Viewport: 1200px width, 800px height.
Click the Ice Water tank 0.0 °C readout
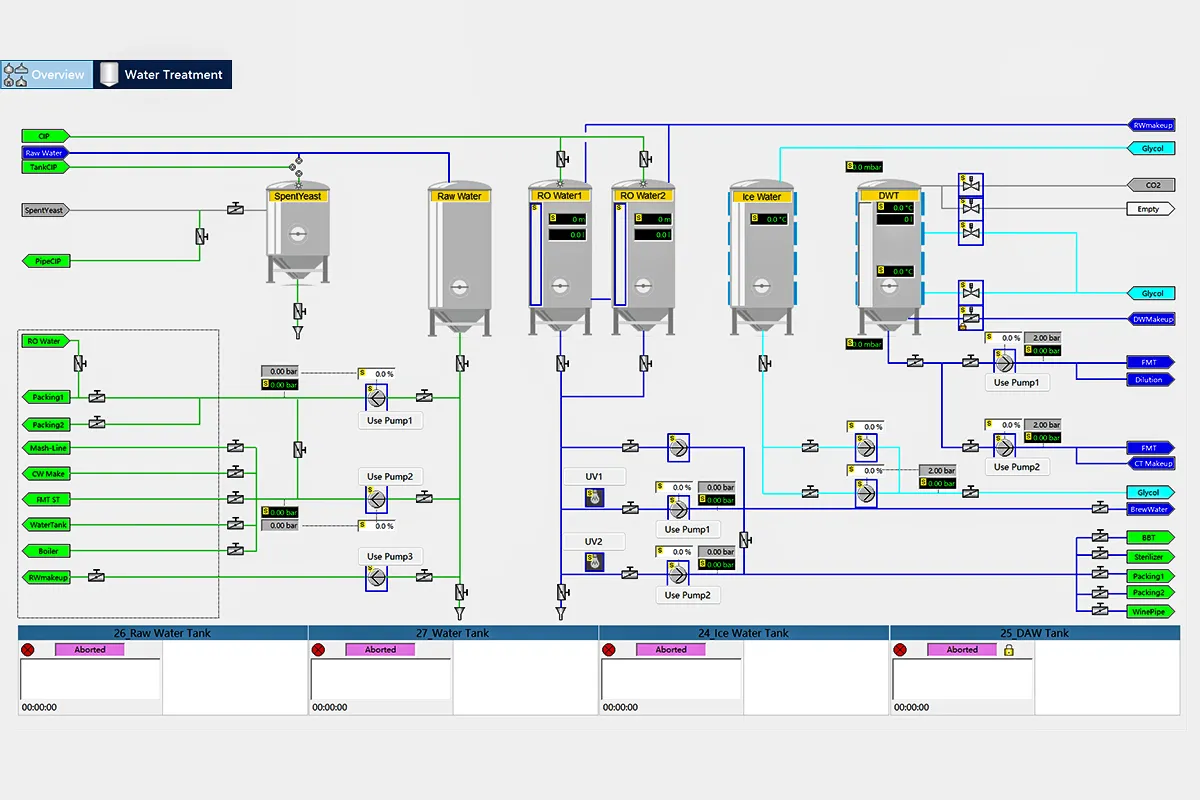click(x=771, y=219)
